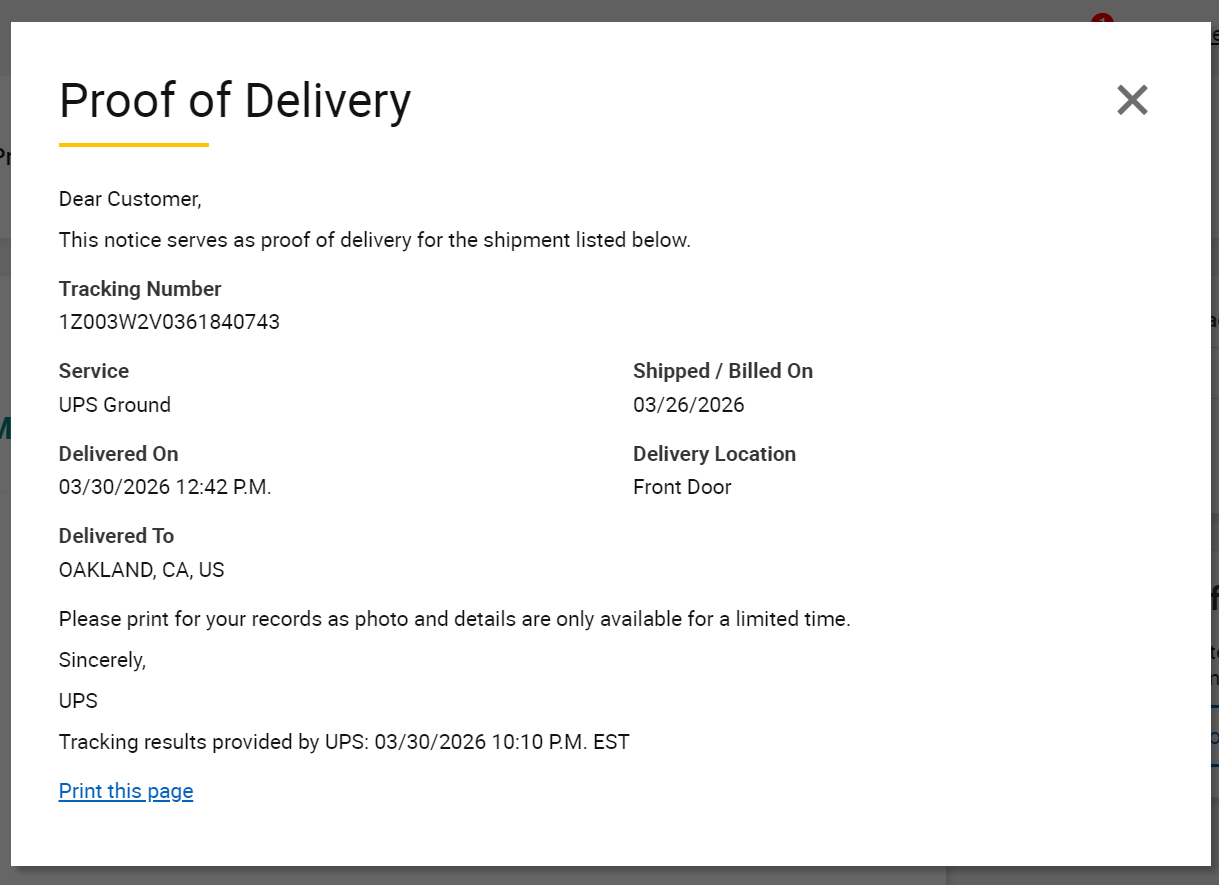The image size is (1219, 885).
Task: Click the tracking results timestamp line
Action: point(344,742)
